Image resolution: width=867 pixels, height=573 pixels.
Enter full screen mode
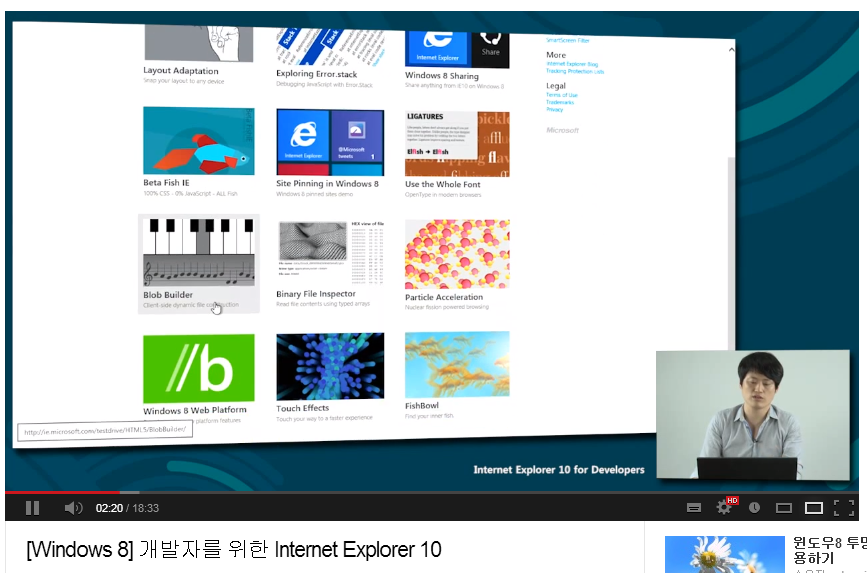pos(844,508)
